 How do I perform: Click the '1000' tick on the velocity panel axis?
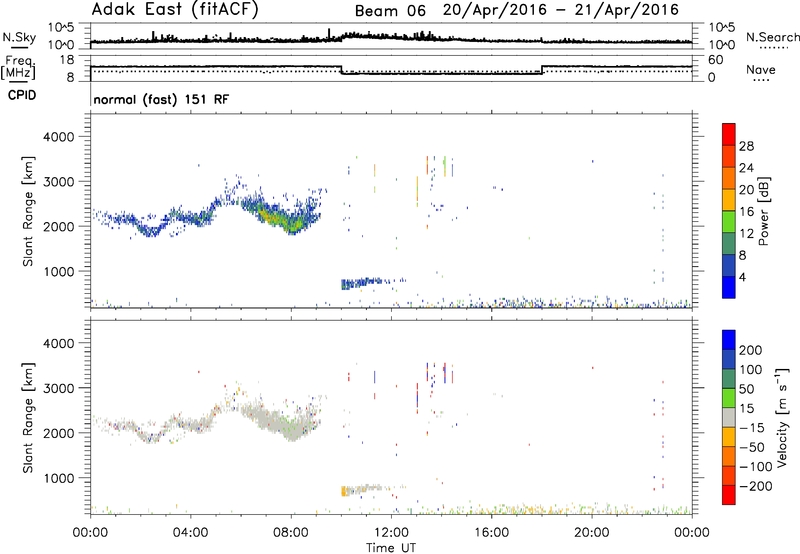pyautogui.click(x=58, y=478)
